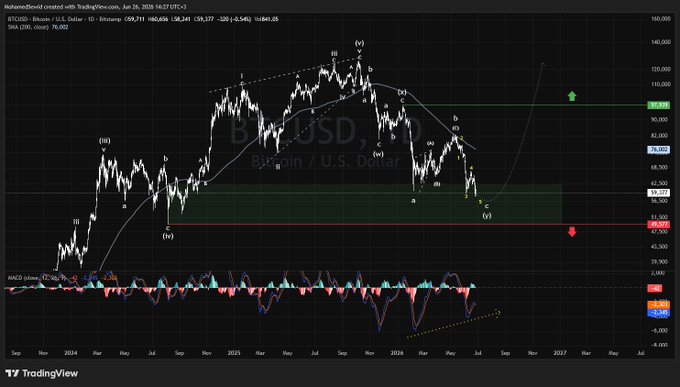Click the 90,000 price axis label
Screen dimensions: 680x387
click(x=659, y=119)
